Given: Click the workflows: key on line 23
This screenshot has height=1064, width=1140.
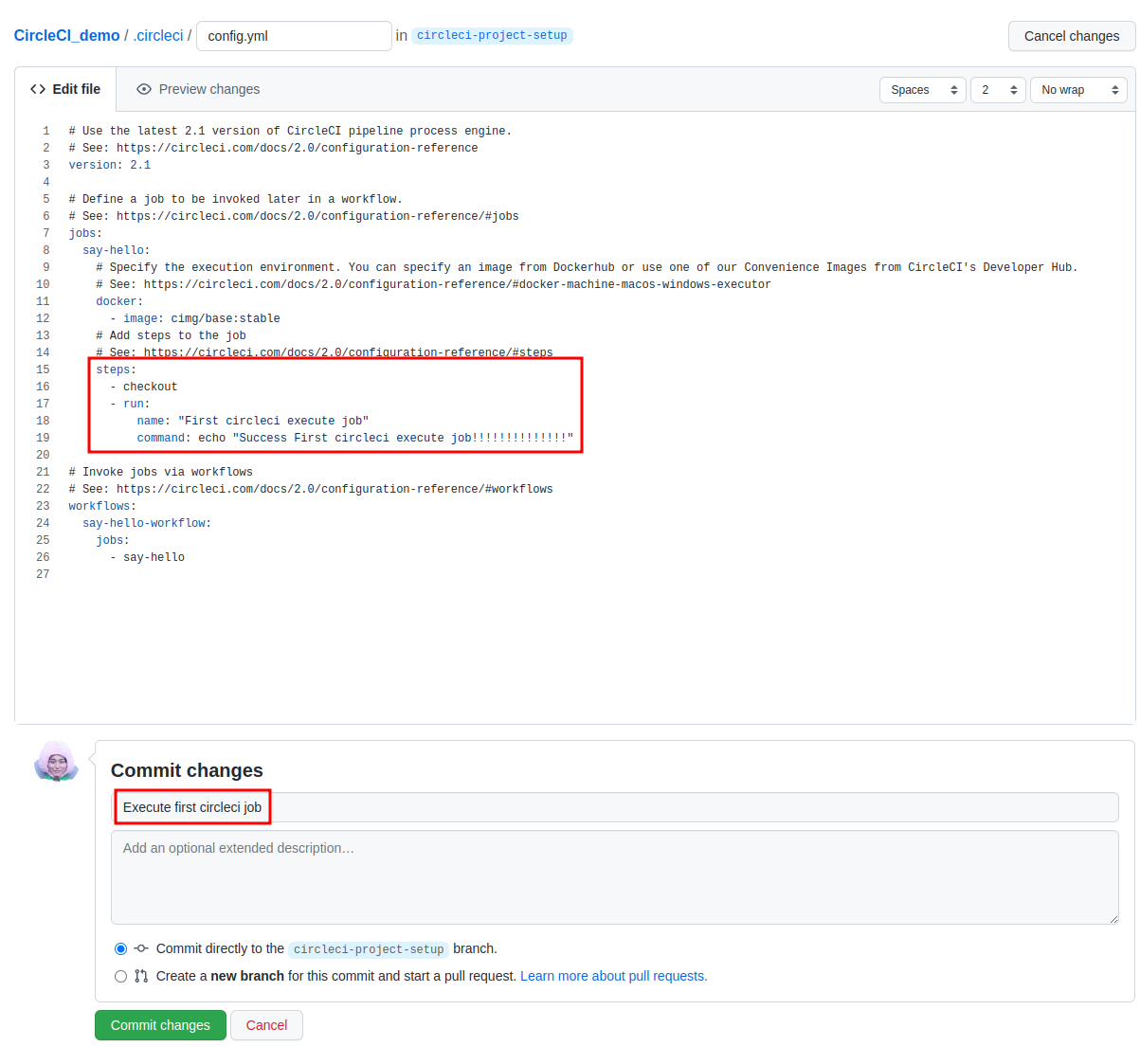Looking at the screenshot, I should point(102,506).
